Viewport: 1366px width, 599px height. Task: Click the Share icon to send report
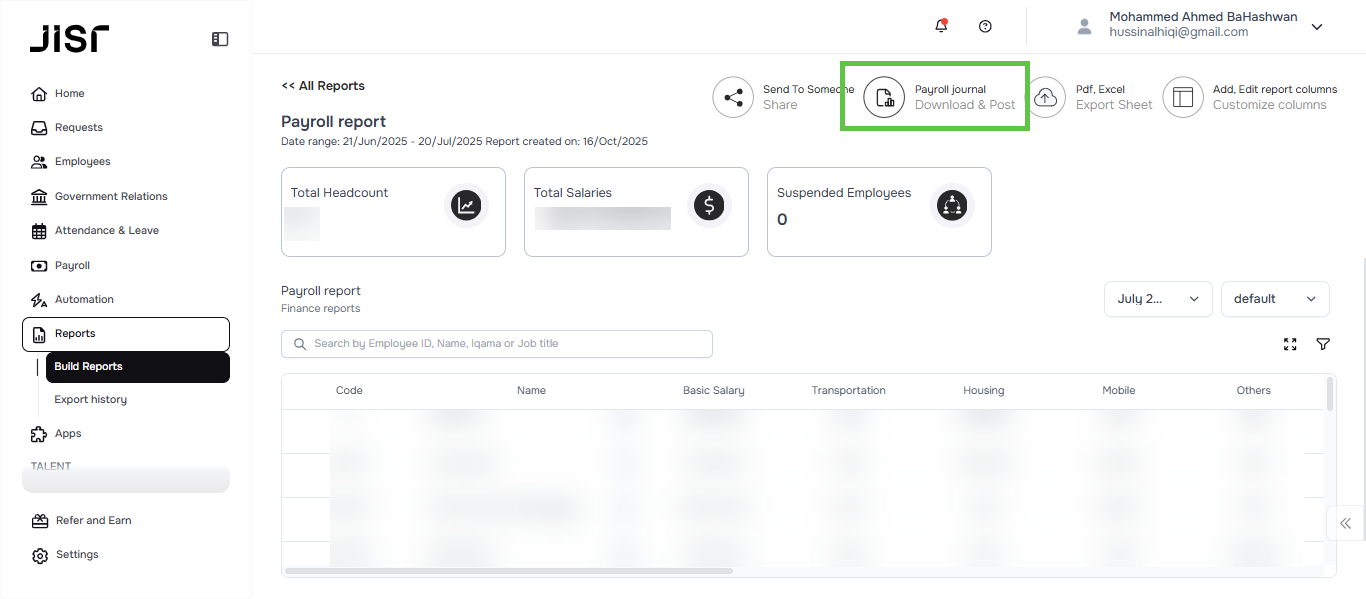tap(733, 98)
